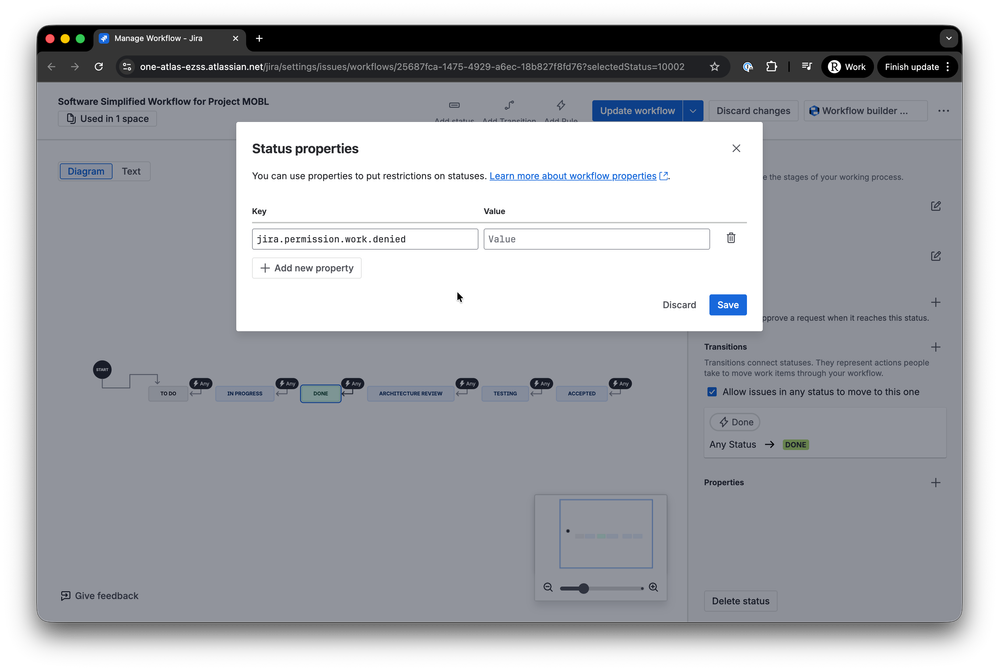The image size is (999, 671).
Task: Click the site information icon in address bar
Action: click(127, 67)
